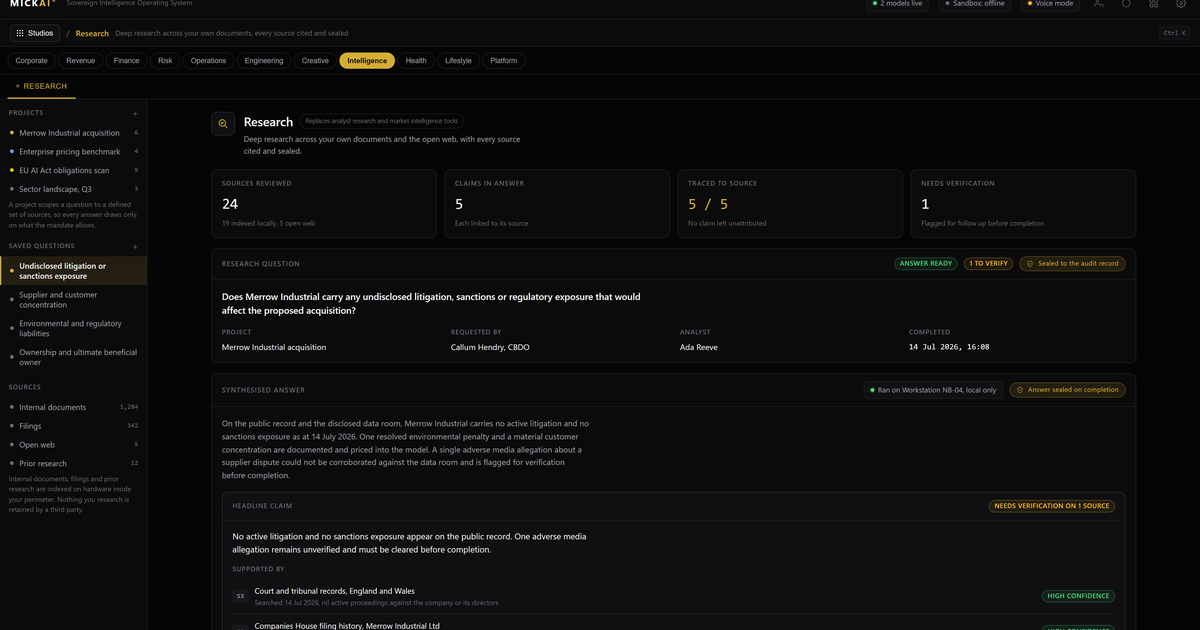
Task: Open the Open web source
Action: pyautogui.click(x=73, y=445)
